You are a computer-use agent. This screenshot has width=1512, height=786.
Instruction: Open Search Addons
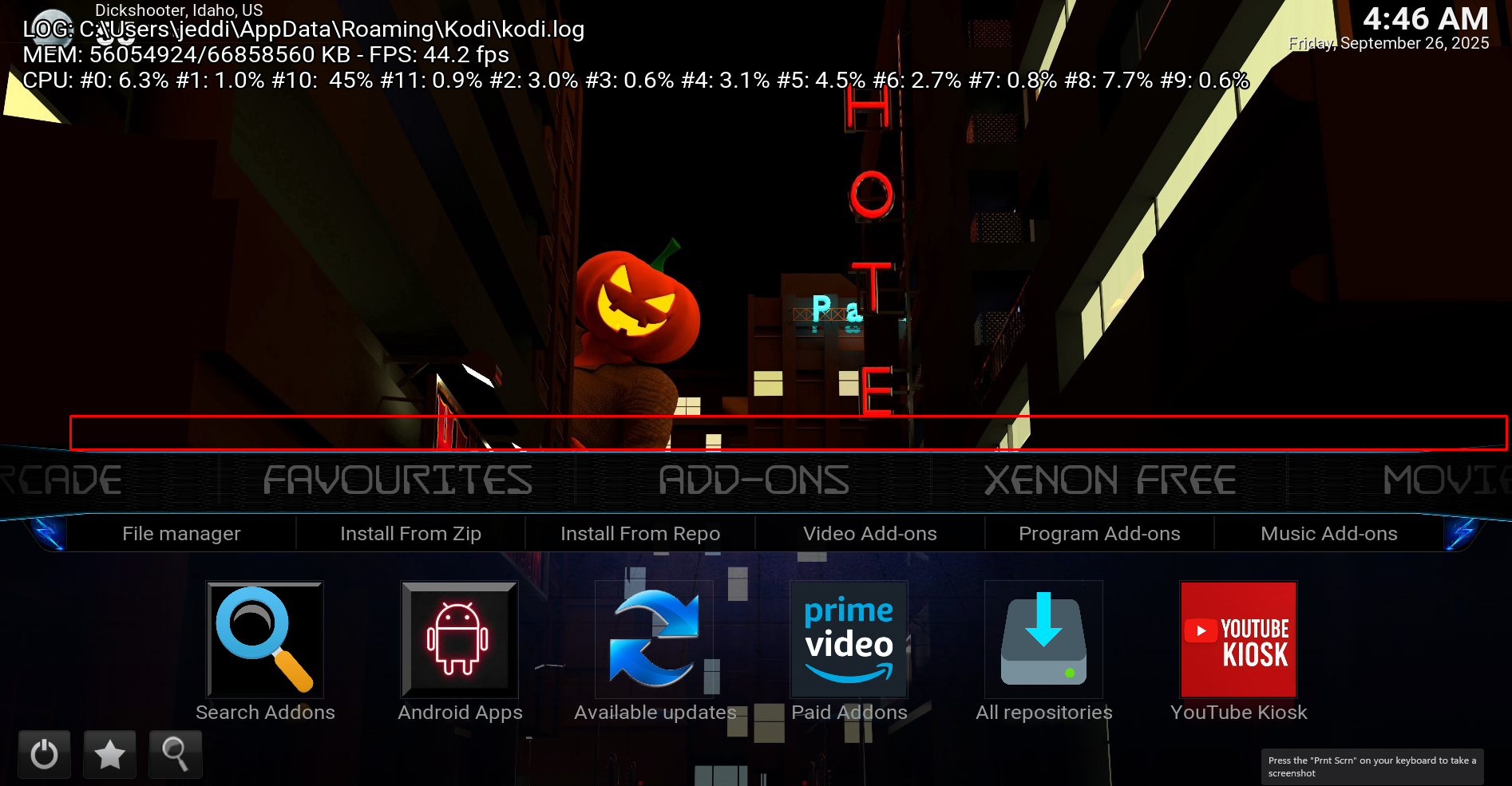[x=264, y=639]
